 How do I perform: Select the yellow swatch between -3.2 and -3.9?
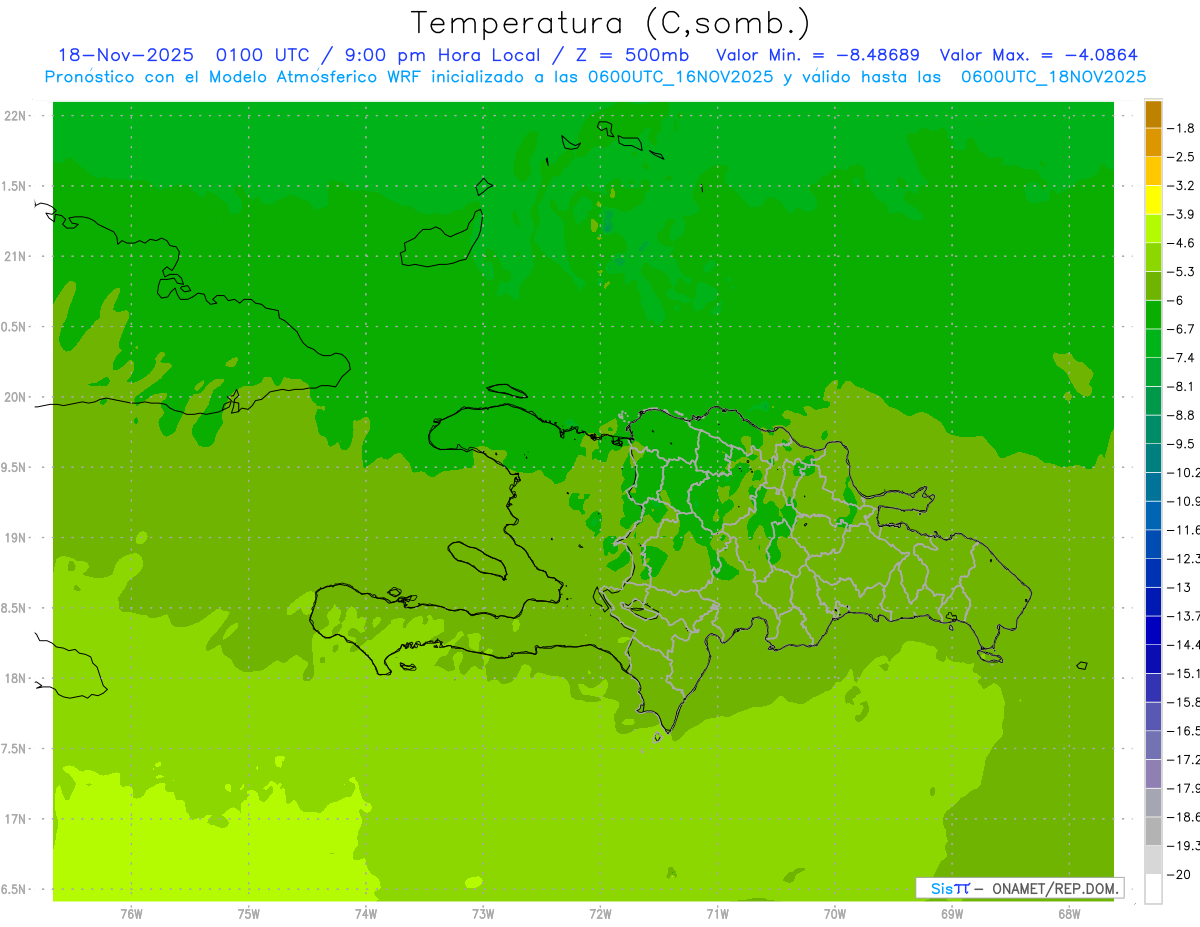[x=1153, y=201]
